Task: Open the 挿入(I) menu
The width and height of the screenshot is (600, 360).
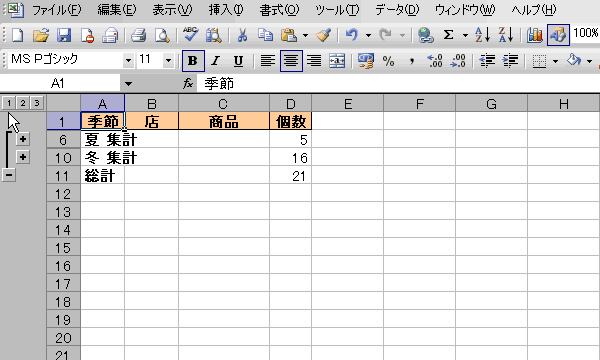Action: [x=226, y=10]
